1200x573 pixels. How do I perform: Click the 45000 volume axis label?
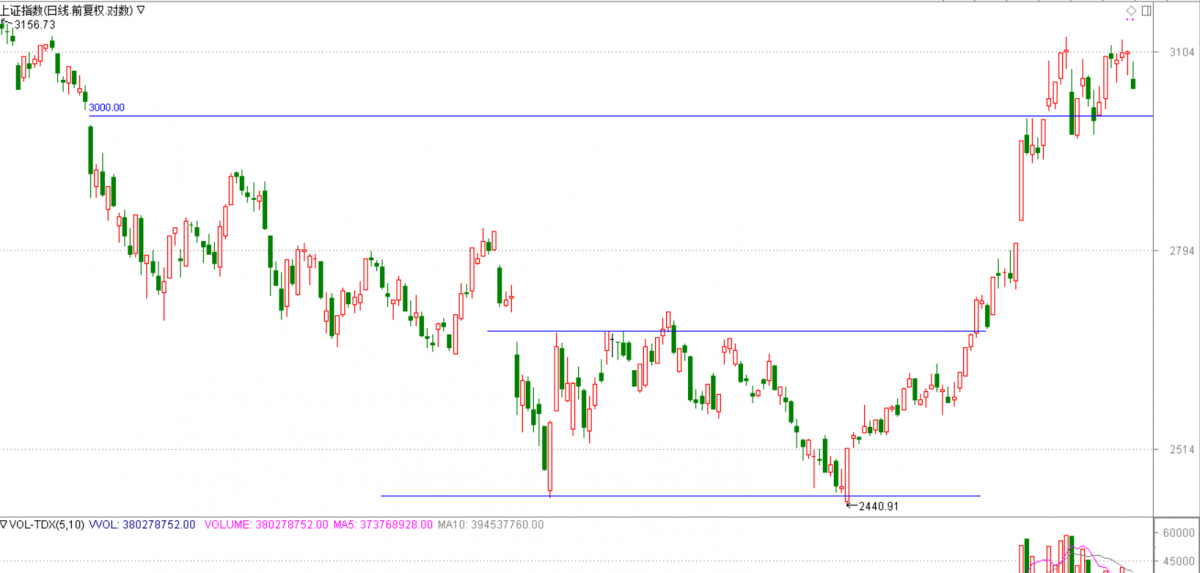[x=1180, y=562]
